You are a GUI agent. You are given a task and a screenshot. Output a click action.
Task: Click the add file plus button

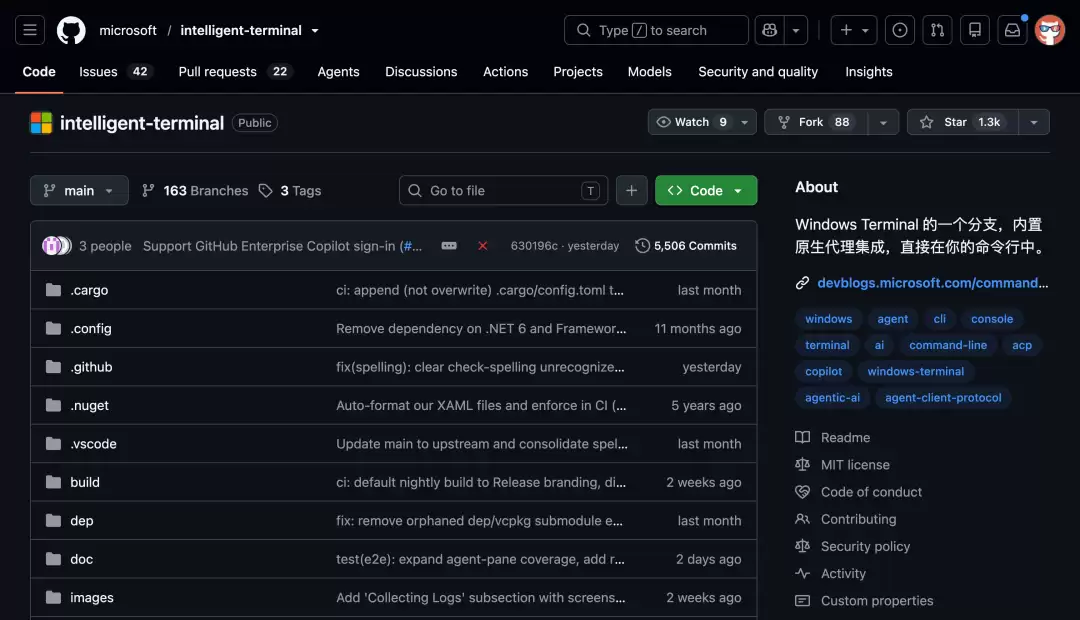pyautogui.click(x=632, y=191)
